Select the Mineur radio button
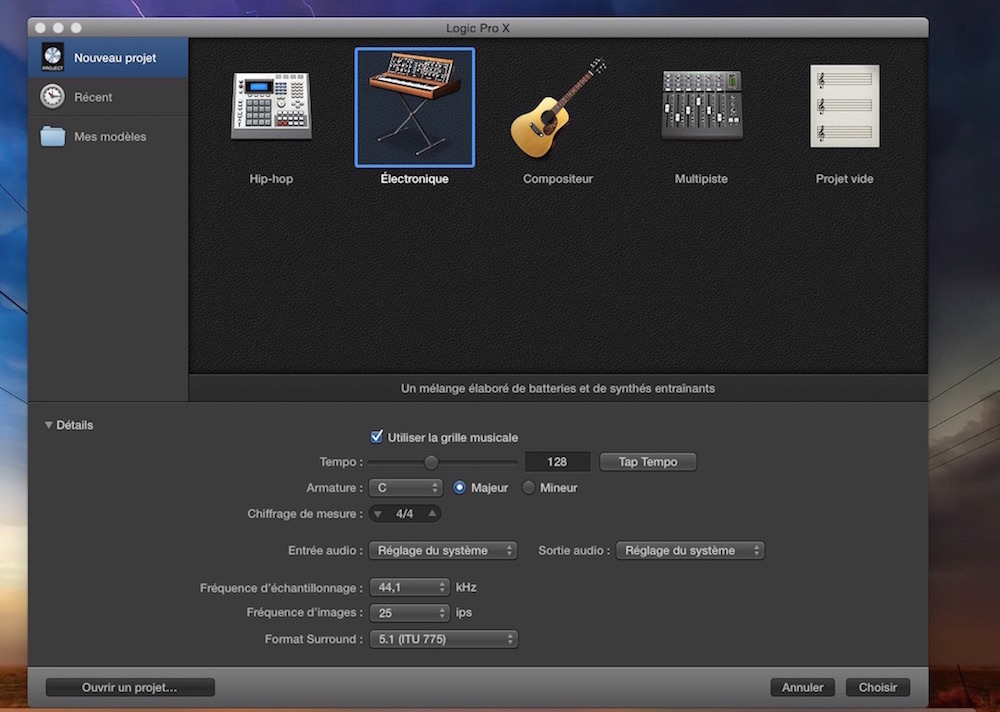The width and height of the screenshot is (1000, 712). (528, 487)
